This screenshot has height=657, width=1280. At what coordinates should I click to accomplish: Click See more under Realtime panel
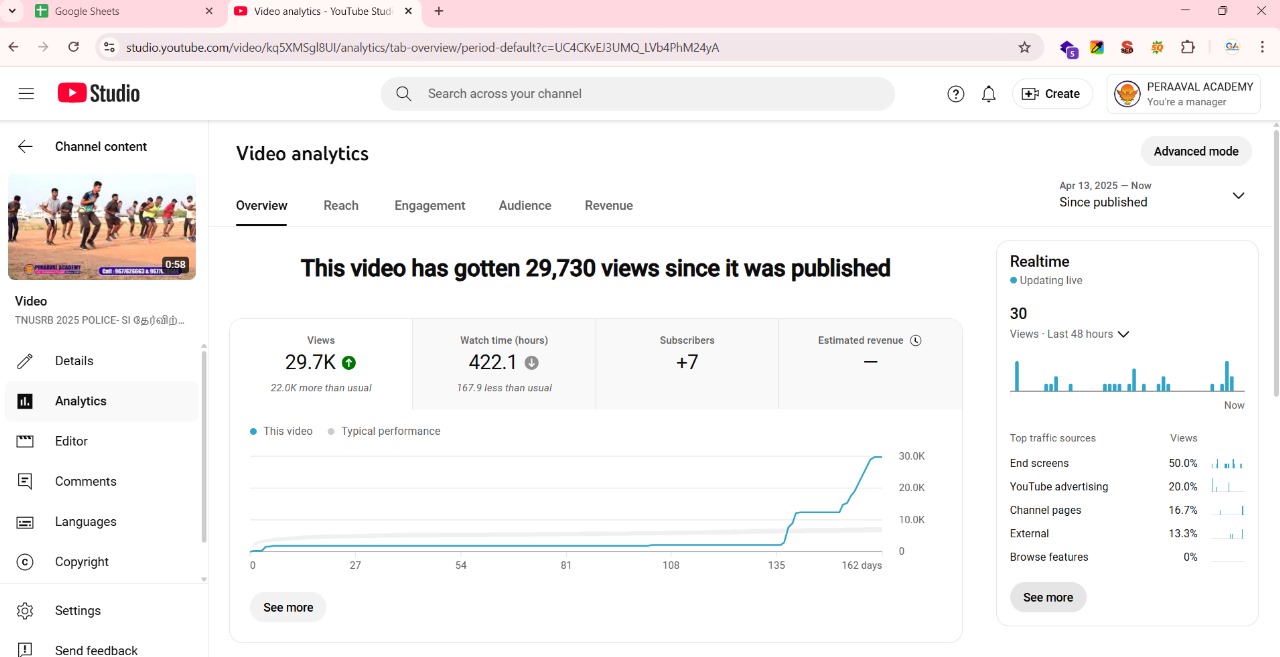pyautogui.click(x=1048, y=598)
